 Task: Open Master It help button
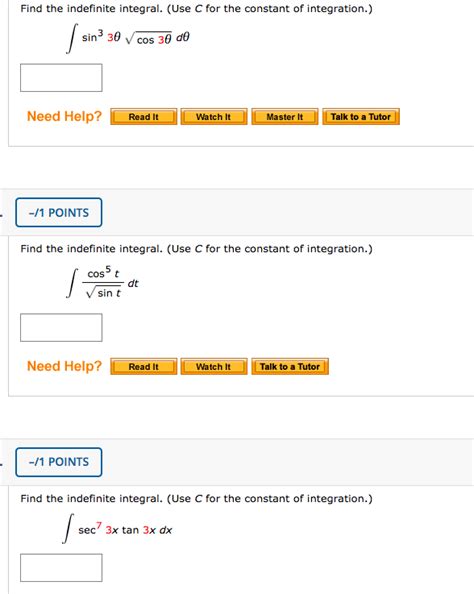(285, 117)
